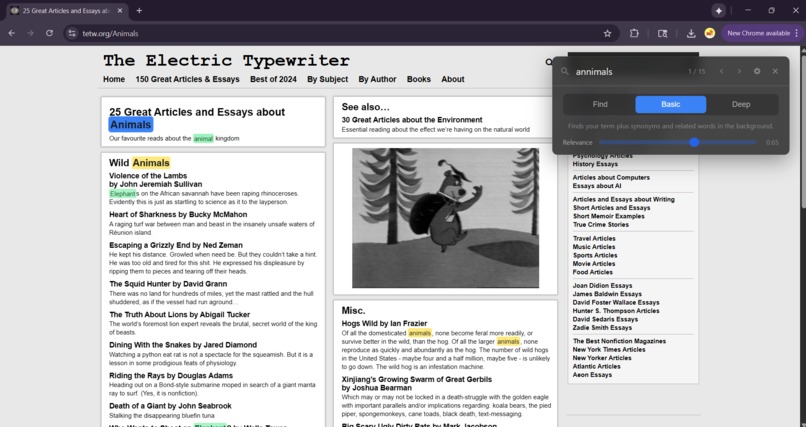This screenshot has width=806, height=427.
Task: Open Death of a Giant article
Action: coord(170,406)
